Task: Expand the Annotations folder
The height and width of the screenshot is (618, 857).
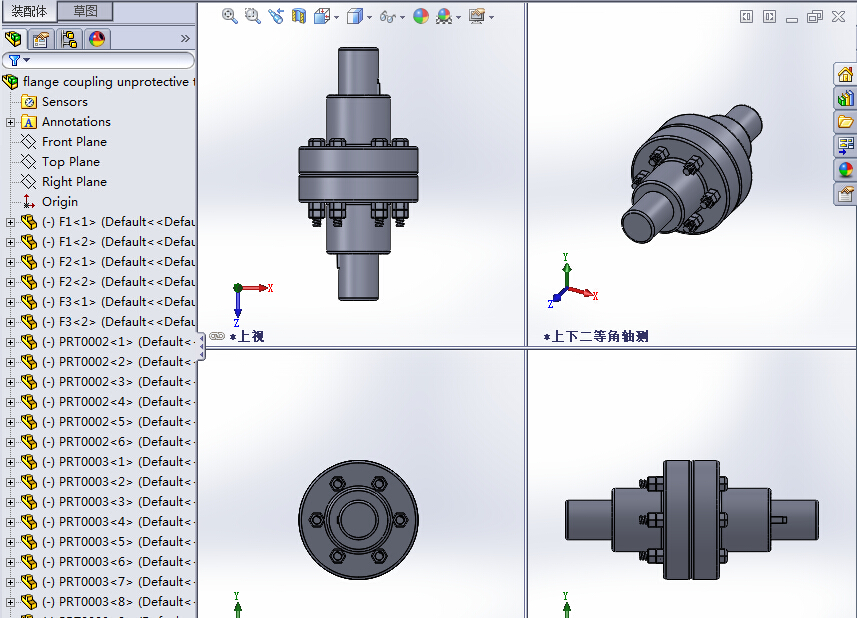Action: point(10,122)
